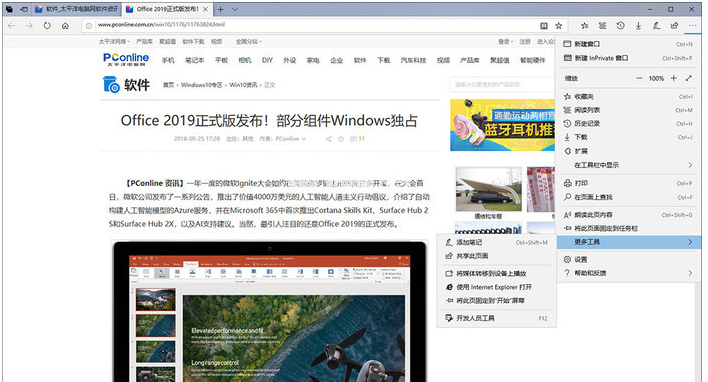This screenshot has width=708, height=382.
Task: Open the 手机 navigation link
Action: (168, 60)
